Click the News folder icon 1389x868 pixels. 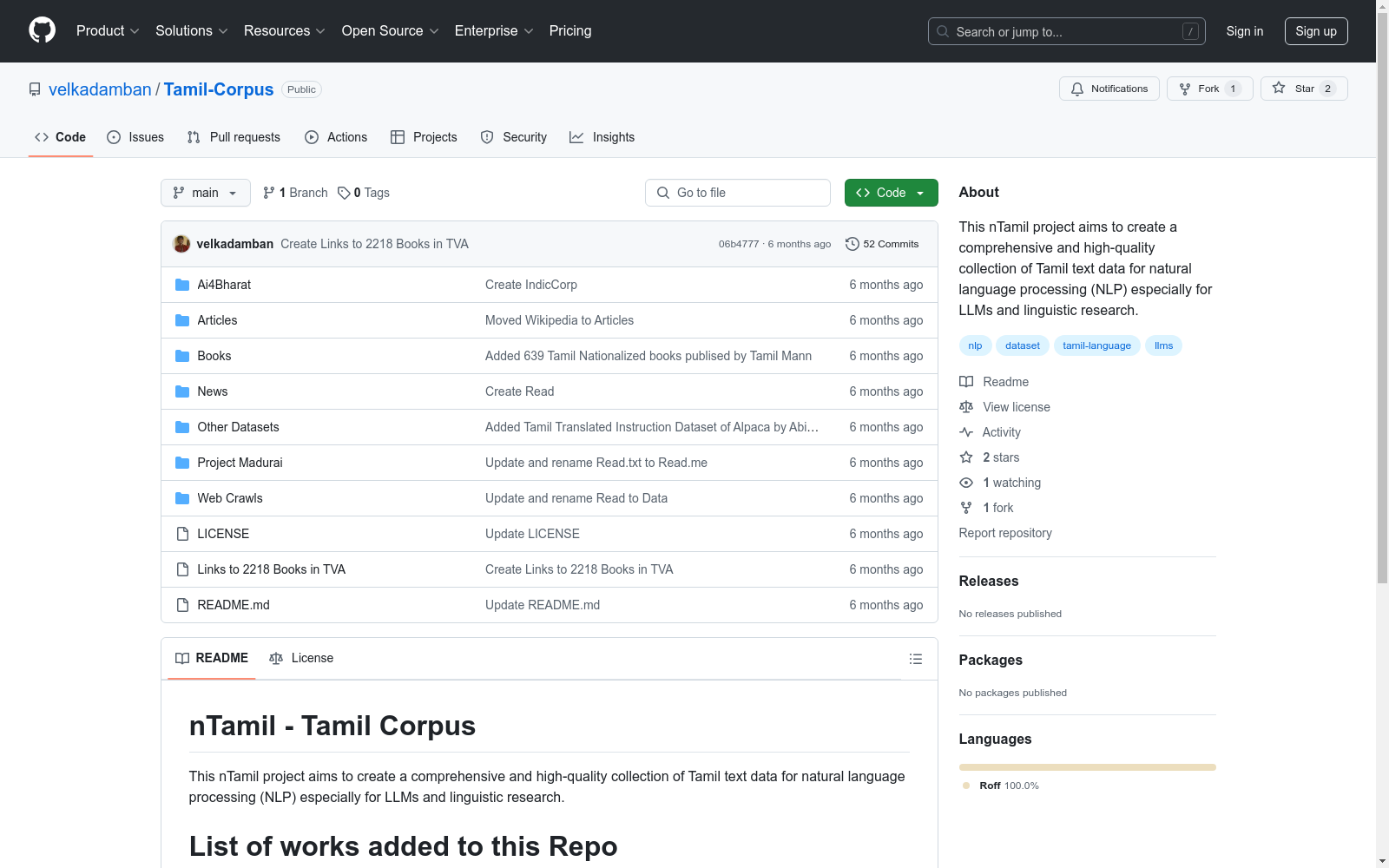(182, 391)
